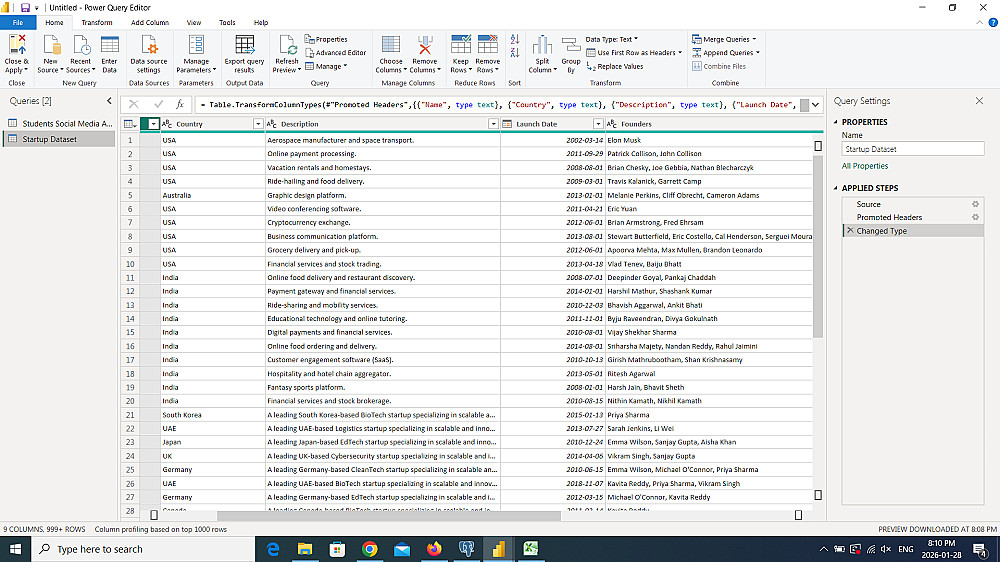Collapse the APPLIED STEPS section
The image size is (1000, 562).
pos(836,188)
